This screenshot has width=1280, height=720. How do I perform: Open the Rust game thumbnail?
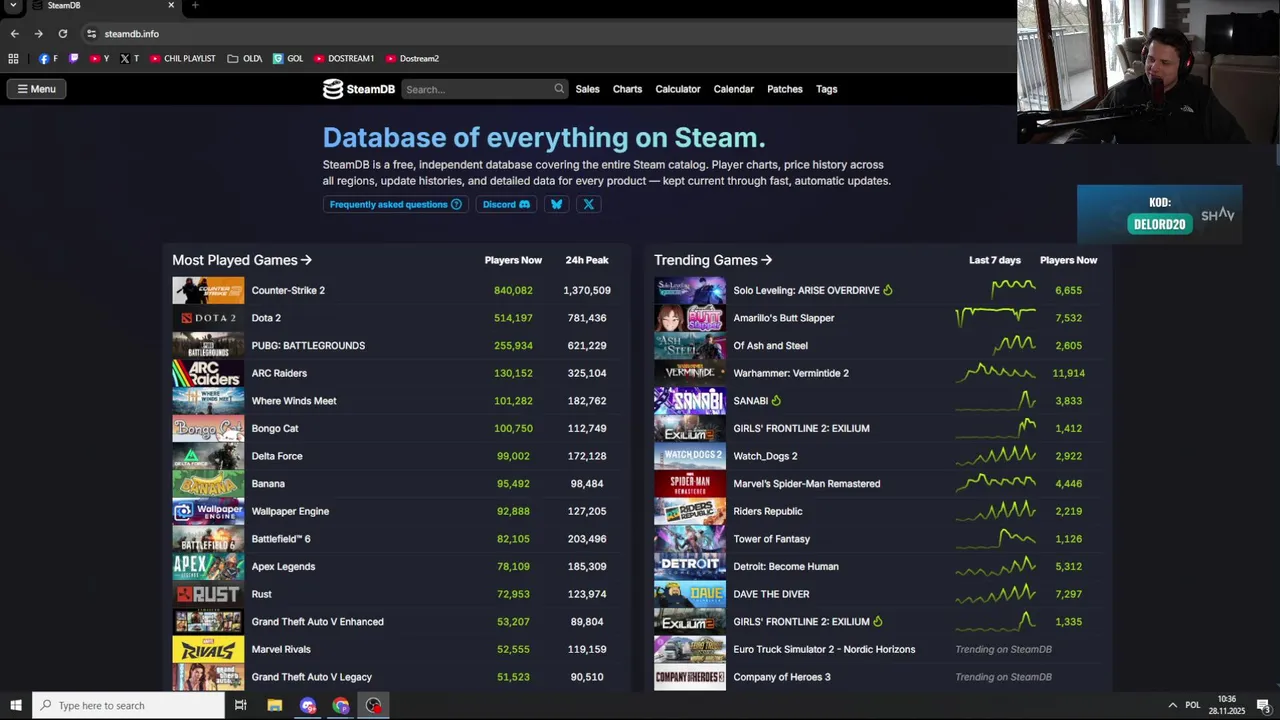(x=208, y=594)
